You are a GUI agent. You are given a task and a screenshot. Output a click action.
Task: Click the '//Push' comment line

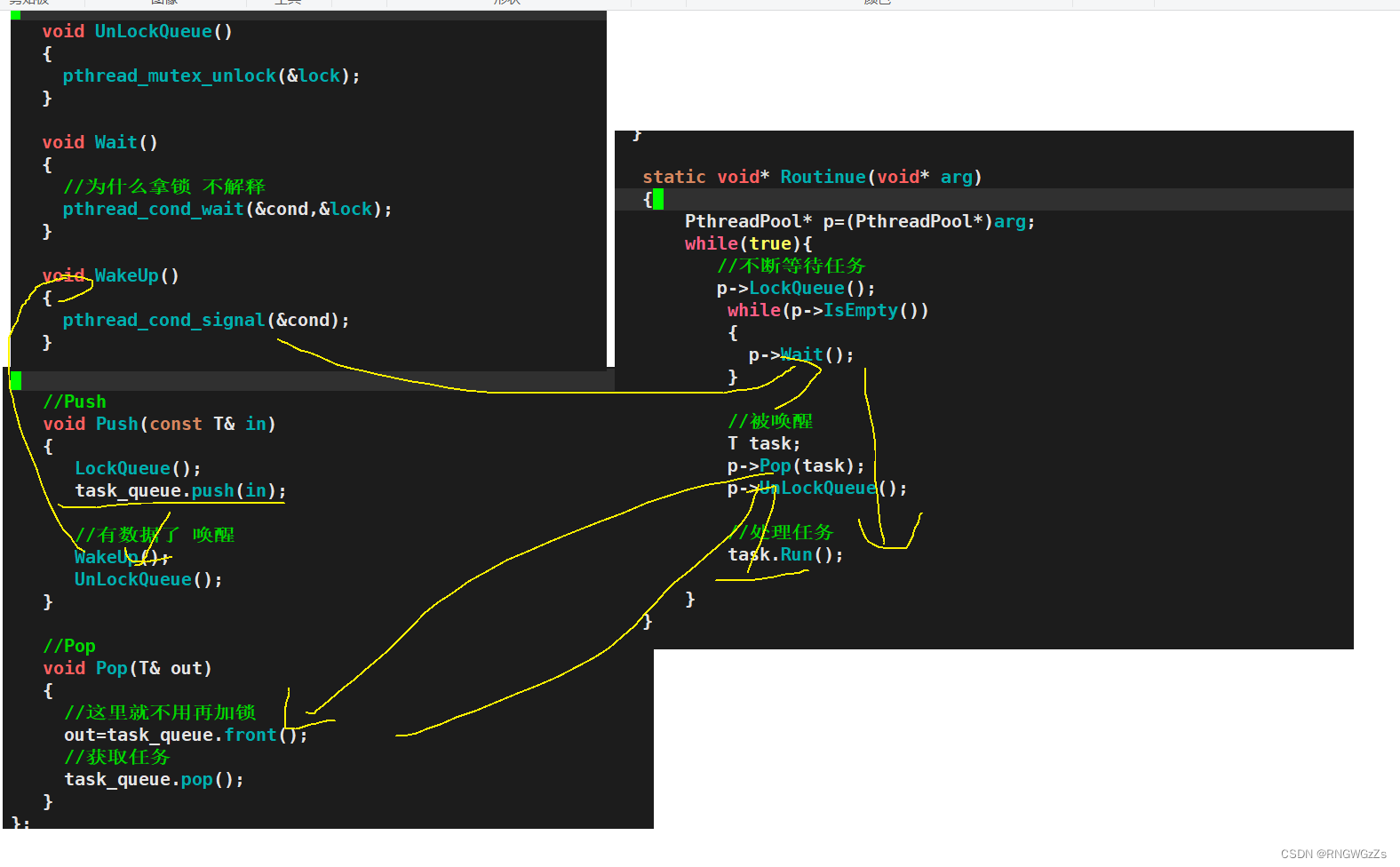75,402
